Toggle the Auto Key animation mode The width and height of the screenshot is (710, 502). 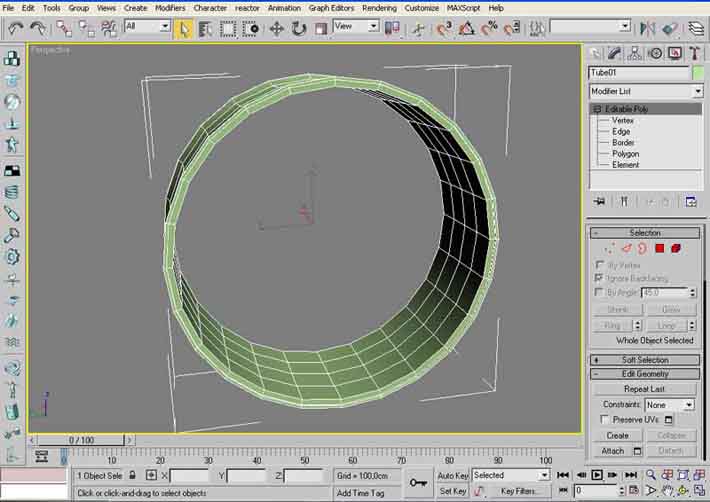click(452, 476)
